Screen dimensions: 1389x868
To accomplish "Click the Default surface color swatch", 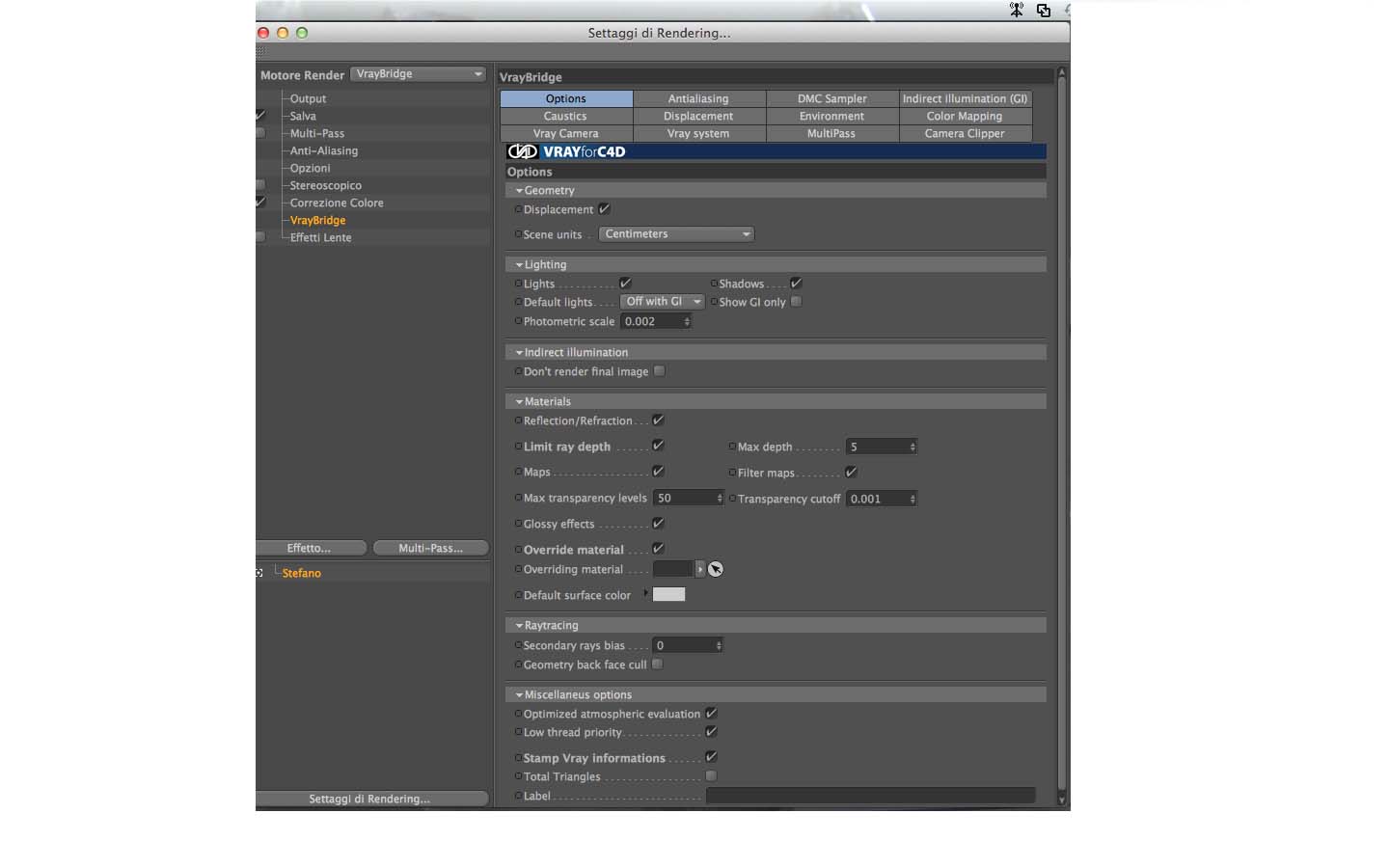I will 668,594.
